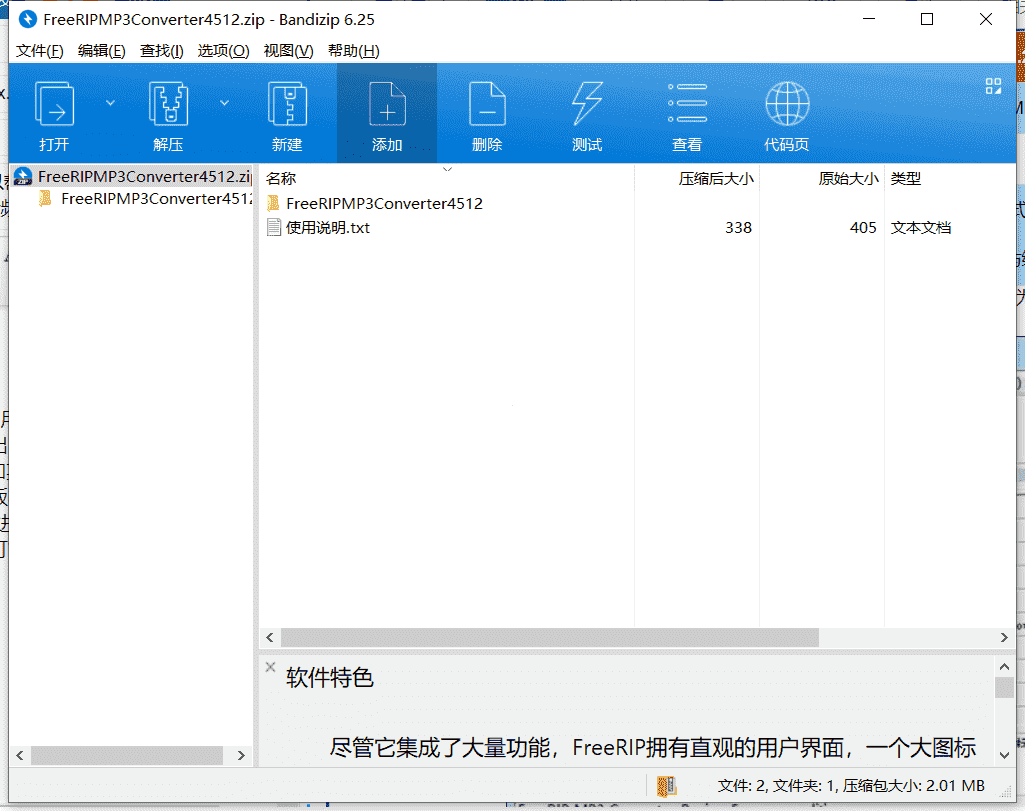Open the 选项(O) menu
Screen dimensions: 1025x811
point(224,51)
